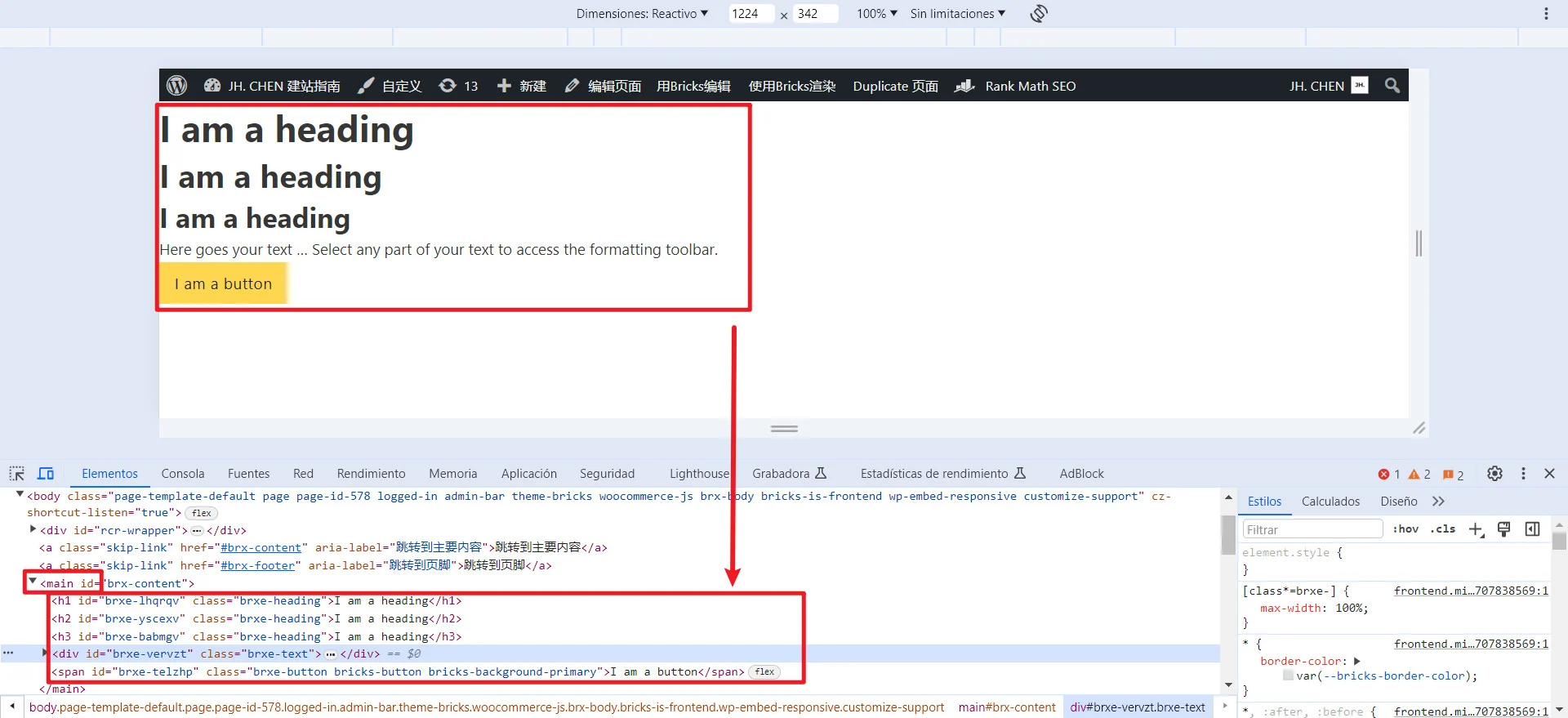Toggle the .cls class editor

pos(1443,529)
